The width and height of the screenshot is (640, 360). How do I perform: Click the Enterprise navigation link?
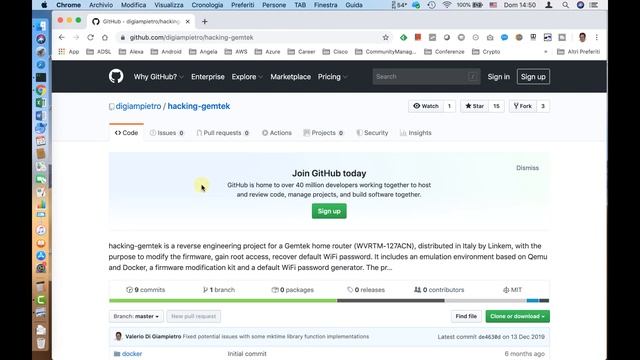pos(208,77)
